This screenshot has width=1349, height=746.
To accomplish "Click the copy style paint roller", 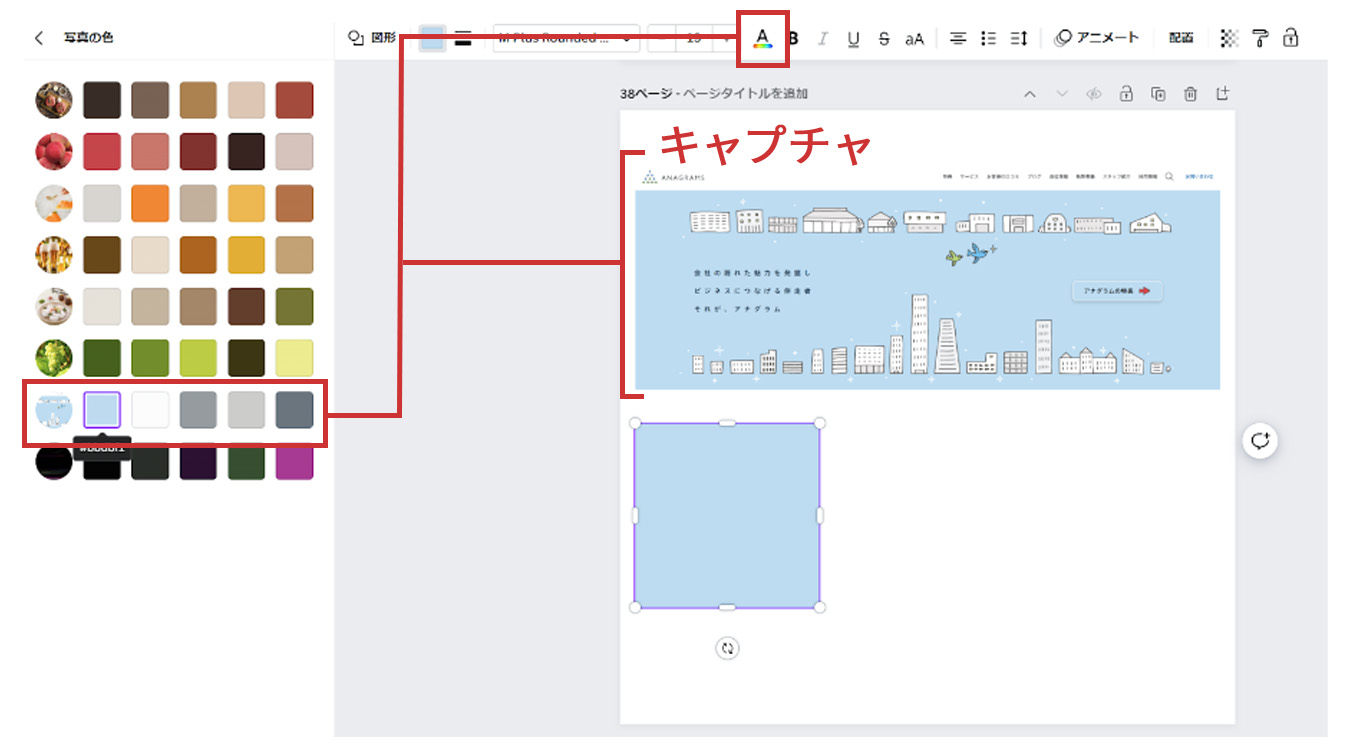I will pos(1260,39).
